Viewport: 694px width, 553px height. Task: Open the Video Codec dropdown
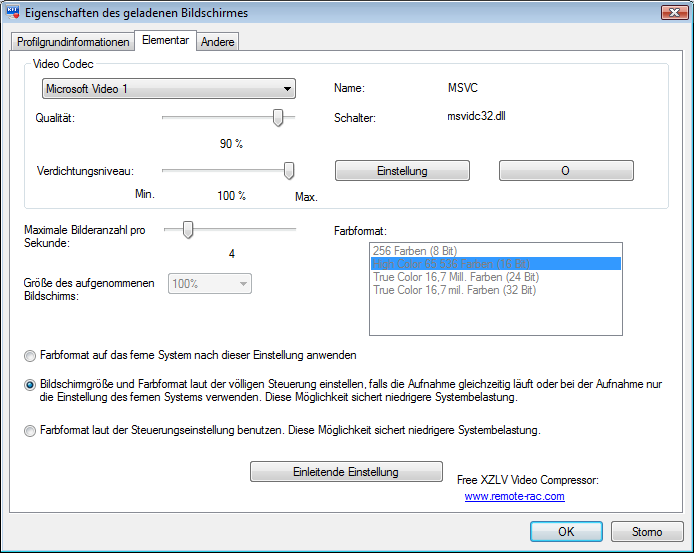point(168,89)
